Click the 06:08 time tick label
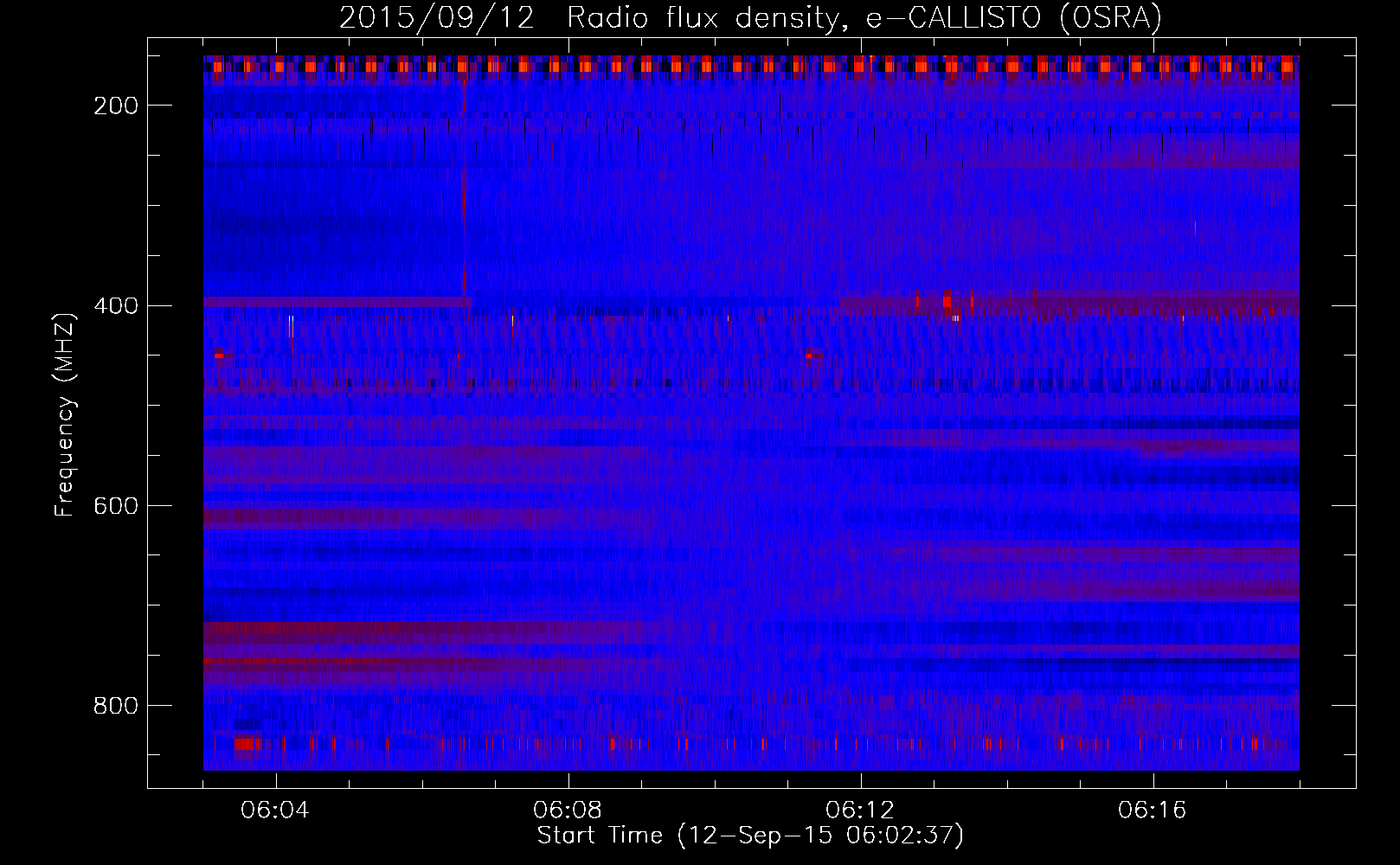 [x=568, y=811]
